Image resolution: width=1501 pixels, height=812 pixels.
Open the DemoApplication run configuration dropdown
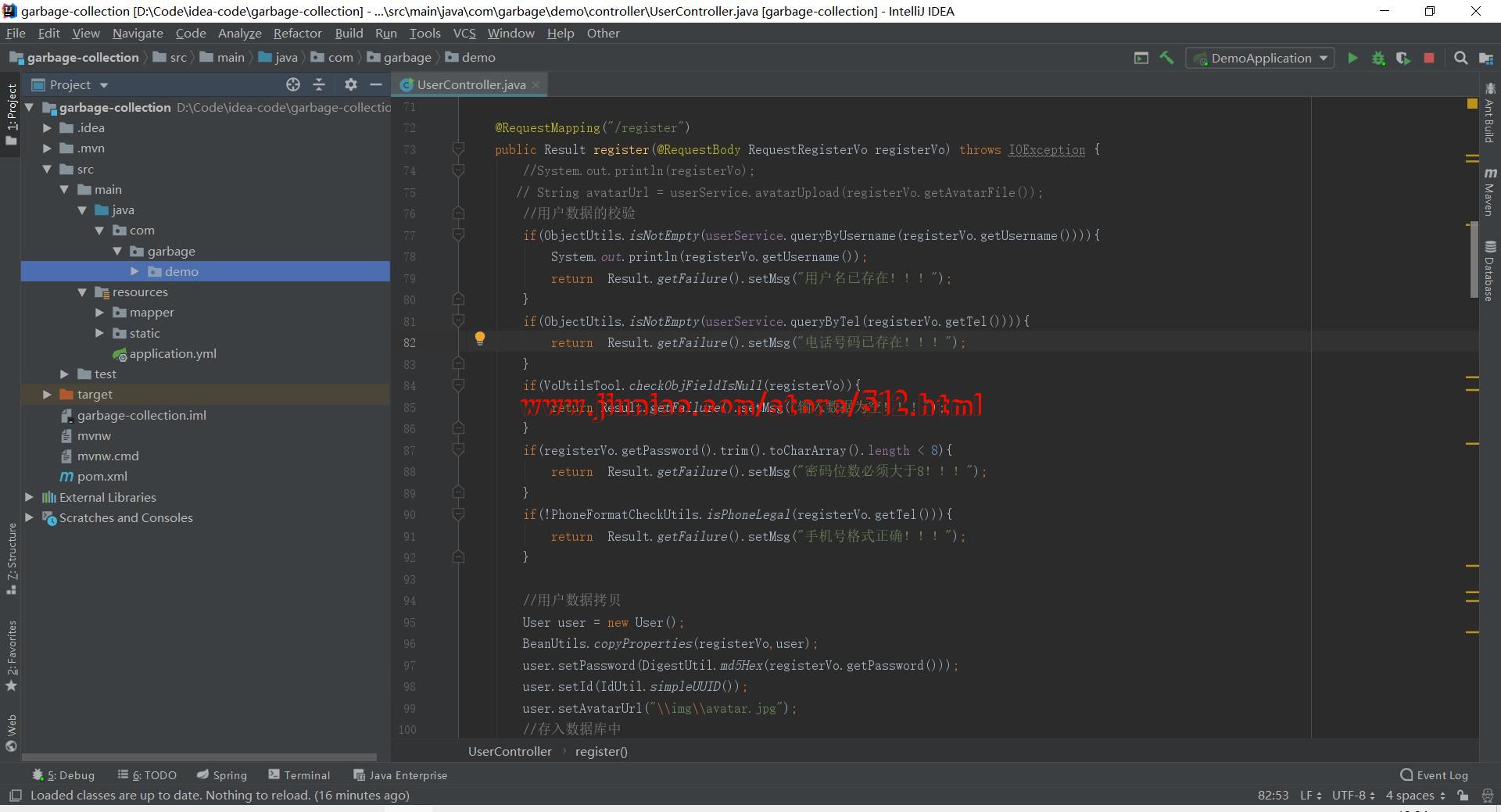pos(1260,58)
